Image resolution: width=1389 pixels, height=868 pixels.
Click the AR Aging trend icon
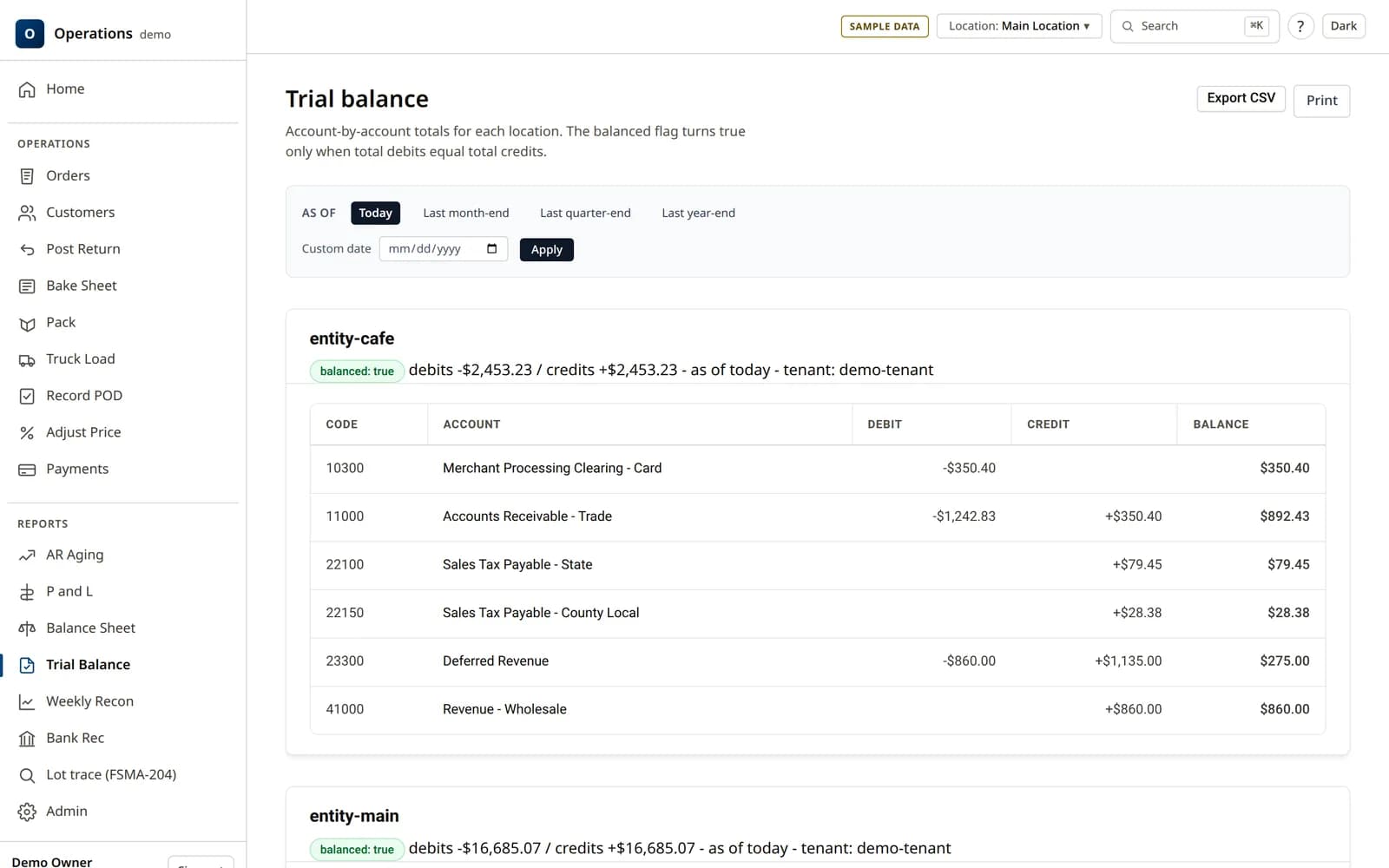(x=27, y=555)
